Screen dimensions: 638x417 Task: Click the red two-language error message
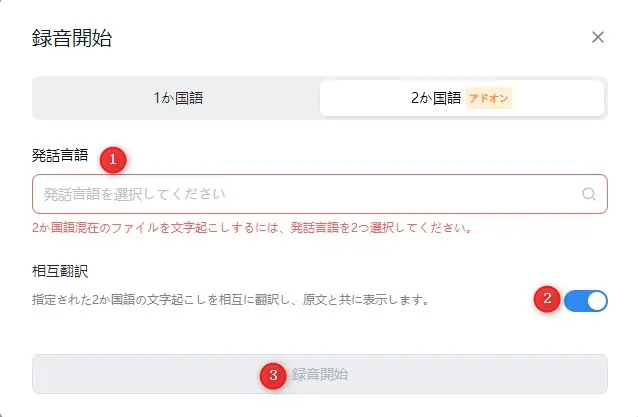[251, 228]
